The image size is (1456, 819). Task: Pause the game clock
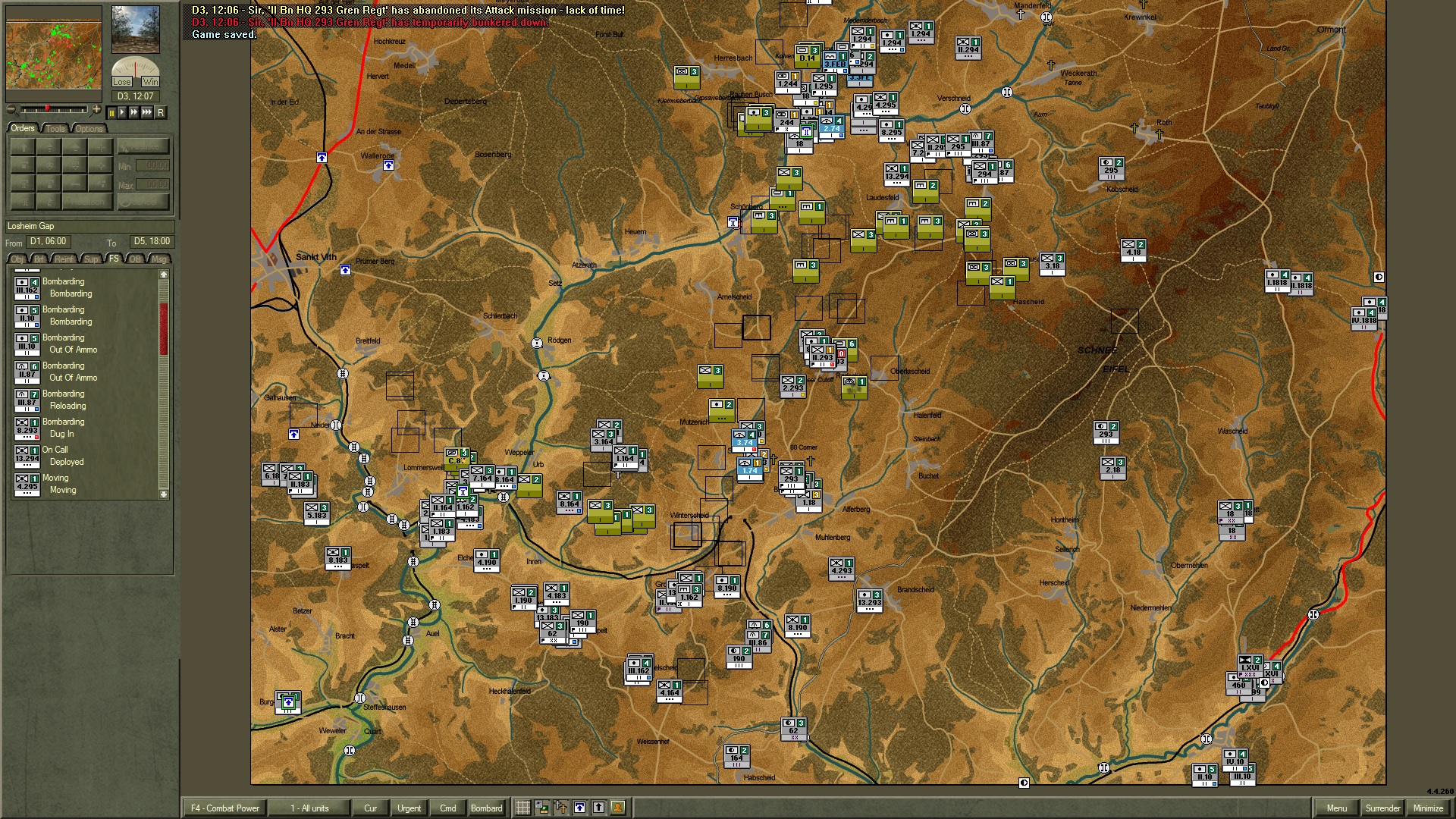[x=111, y=112]
